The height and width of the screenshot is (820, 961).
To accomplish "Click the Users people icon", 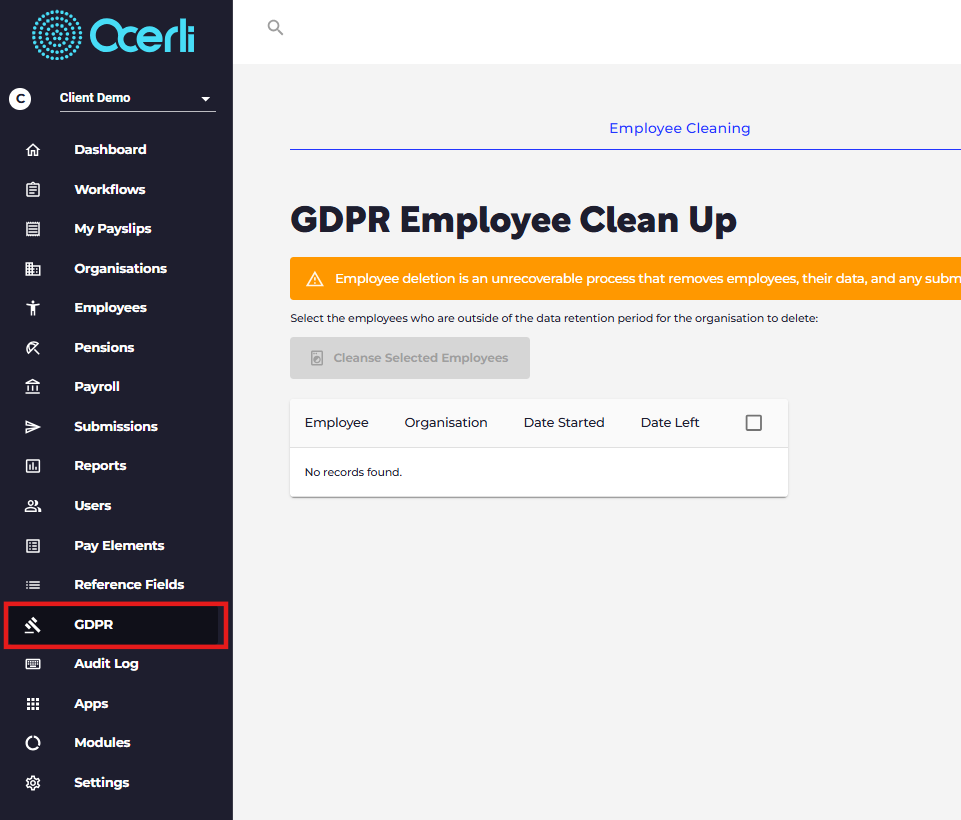I will tap(33, 506).
